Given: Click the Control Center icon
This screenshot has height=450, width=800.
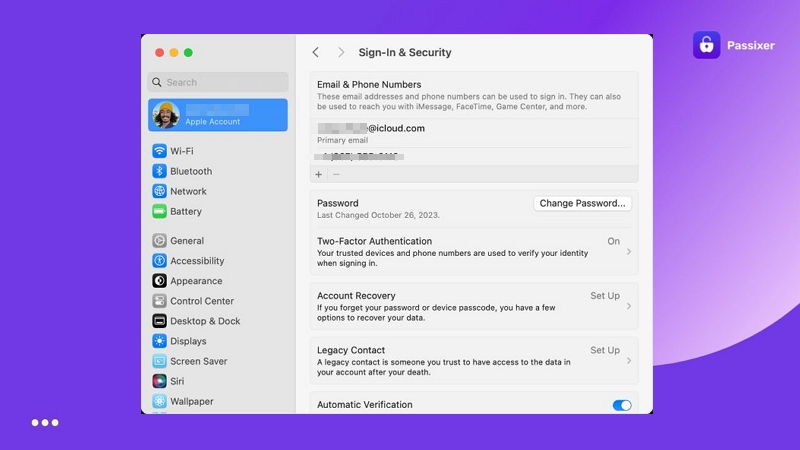Looking at the screenshot, I should click(159, 301).
